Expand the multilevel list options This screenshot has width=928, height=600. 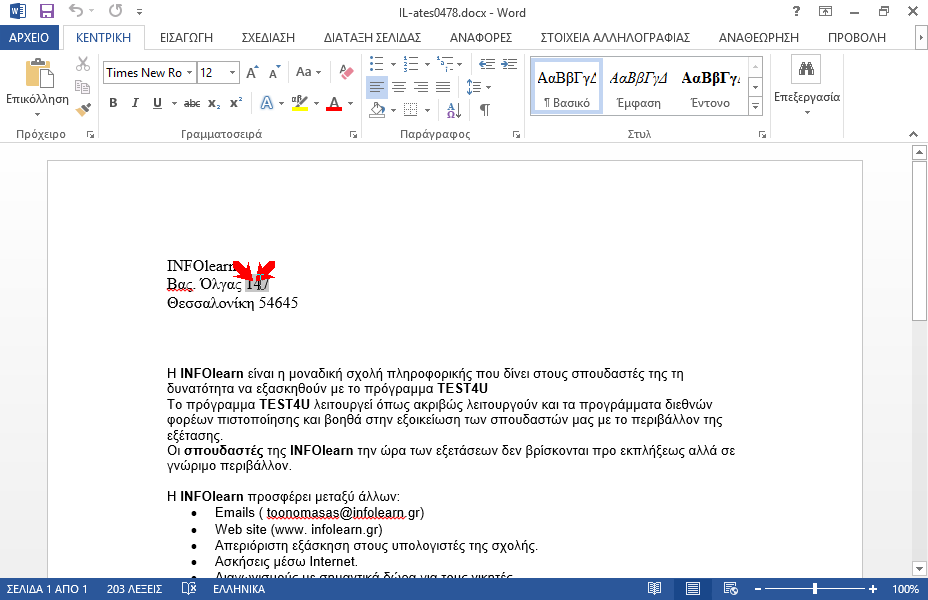460,64
